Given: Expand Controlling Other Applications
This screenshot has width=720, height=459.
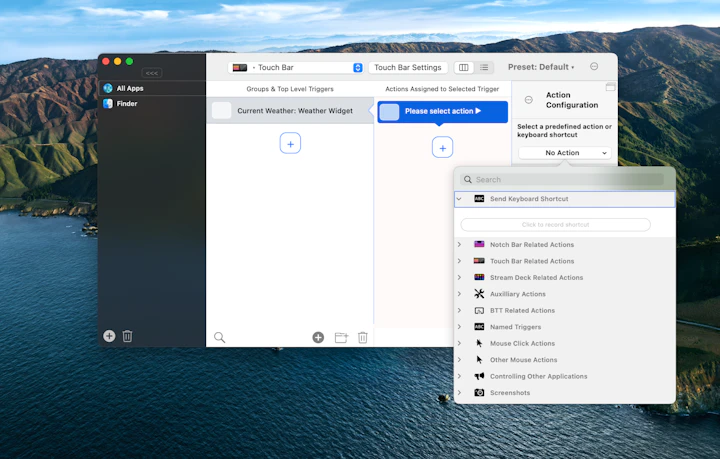Looking at the screenshot, I should pos(459,376).
